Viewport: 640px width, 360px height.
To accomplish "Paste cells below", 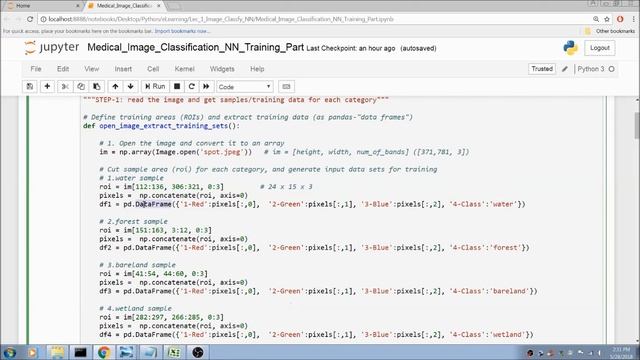I will click(97, 87).
